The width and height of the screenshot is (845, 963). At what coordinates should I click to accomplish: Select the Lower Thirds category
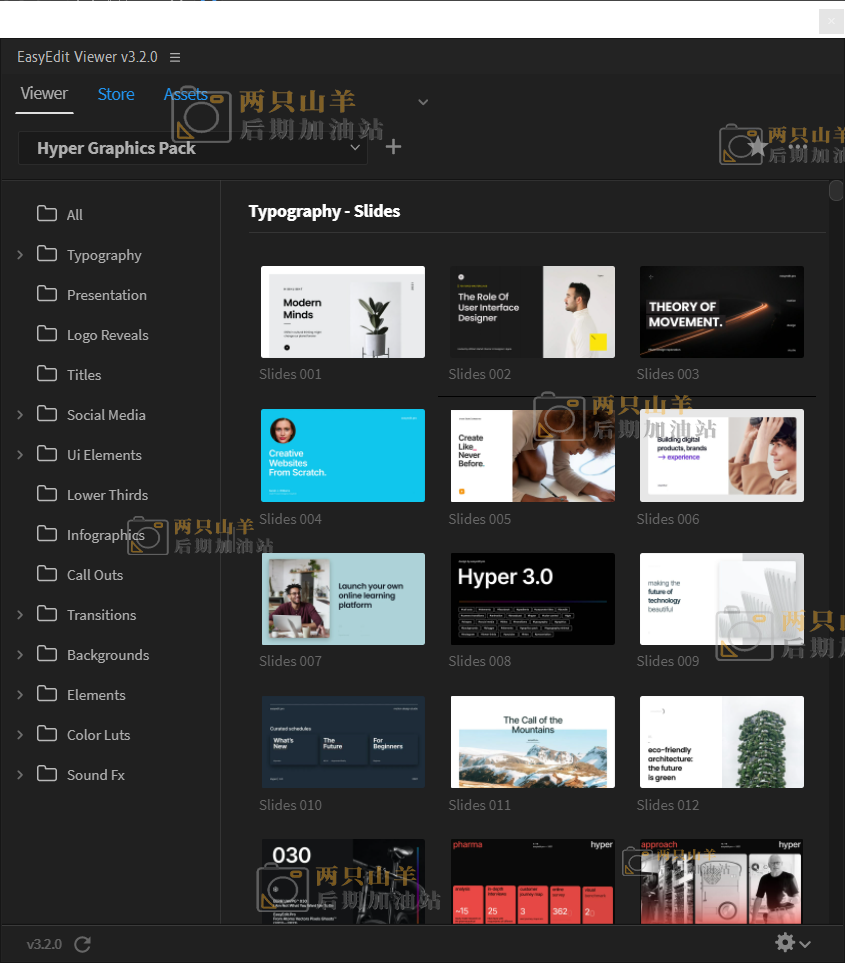107,495
